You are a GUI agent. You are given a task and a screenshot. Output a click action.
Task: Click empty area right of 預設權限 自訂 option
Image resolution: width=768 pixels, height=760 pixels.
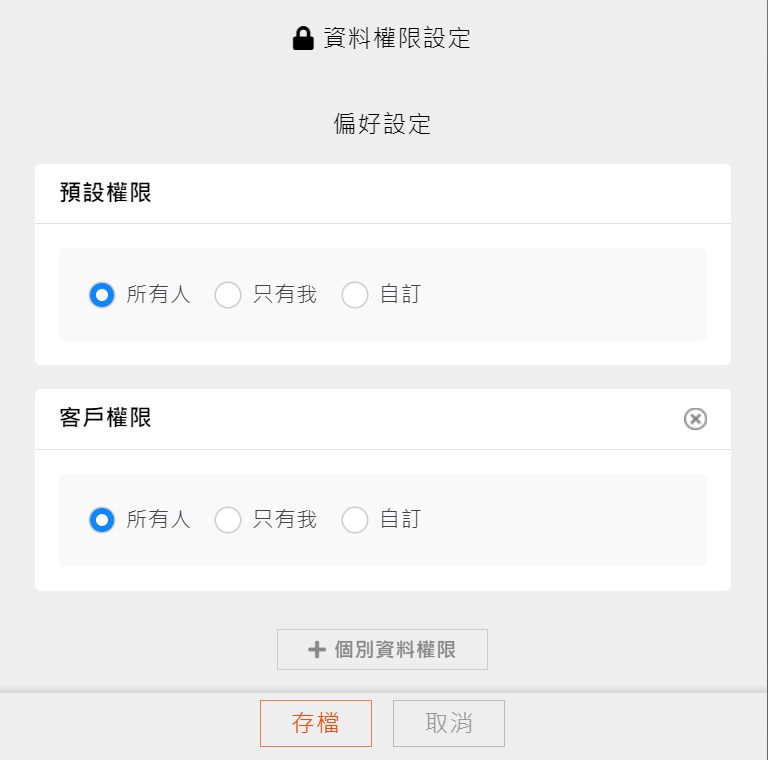(x=560, y=295)
